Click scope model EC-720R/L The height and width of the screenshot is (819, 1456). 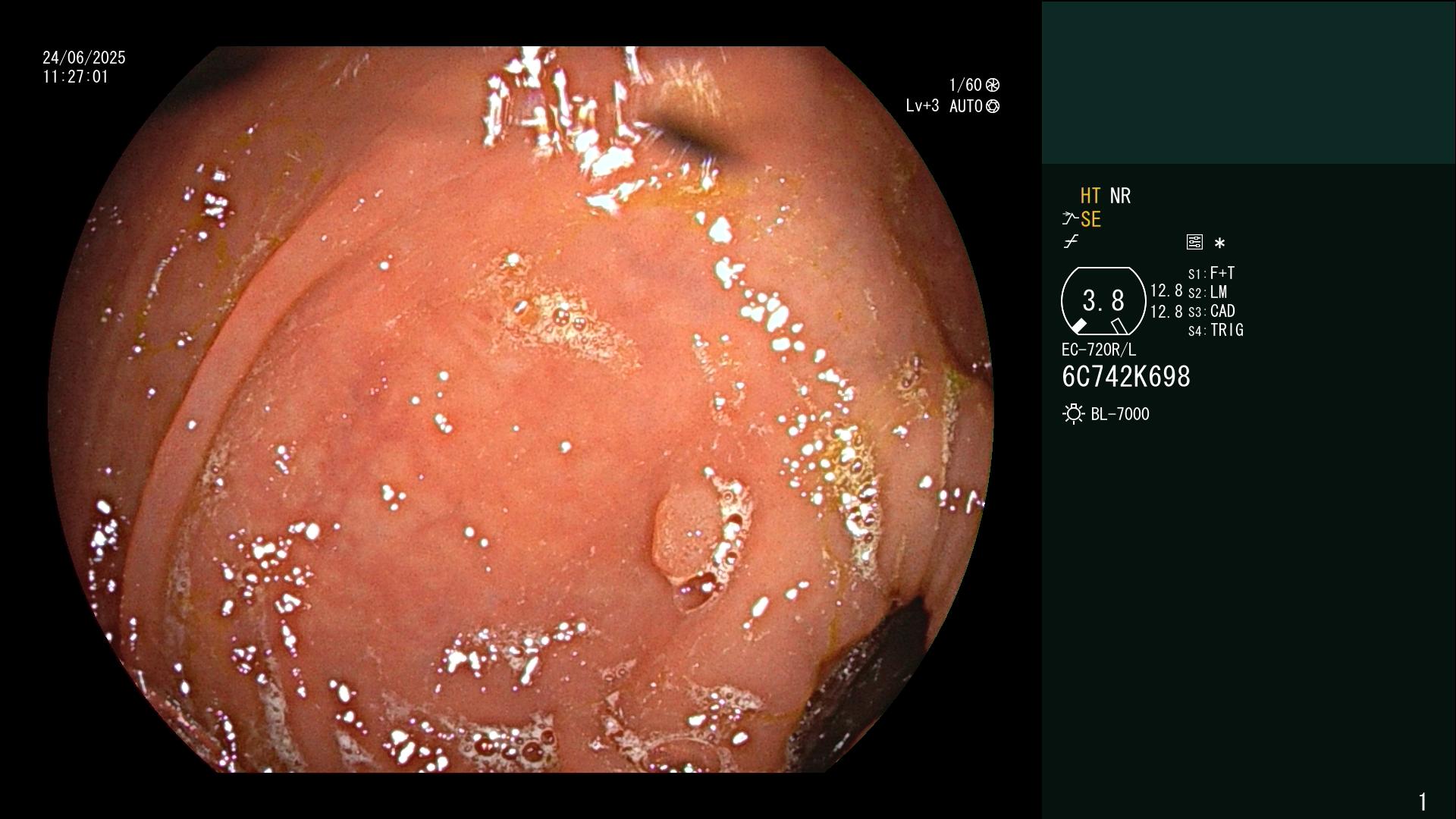[x=1099, y=350]
